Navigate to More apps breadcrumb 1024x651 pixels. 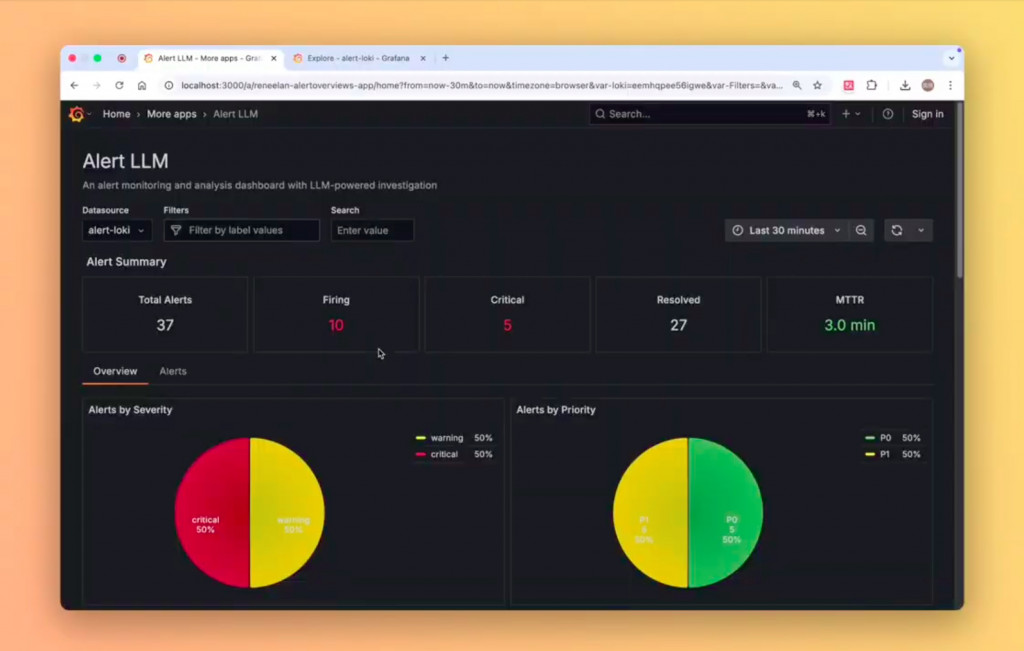click(x=171, y=114)
